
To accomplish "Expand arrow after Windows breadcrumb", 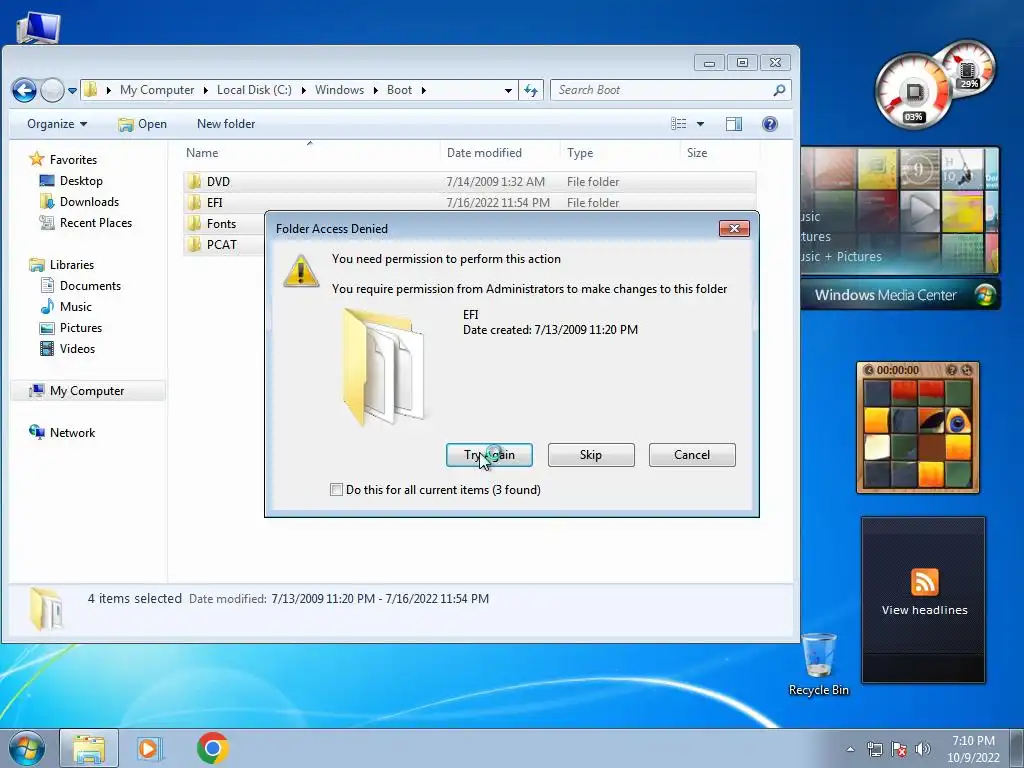I will tap(376, 90).
